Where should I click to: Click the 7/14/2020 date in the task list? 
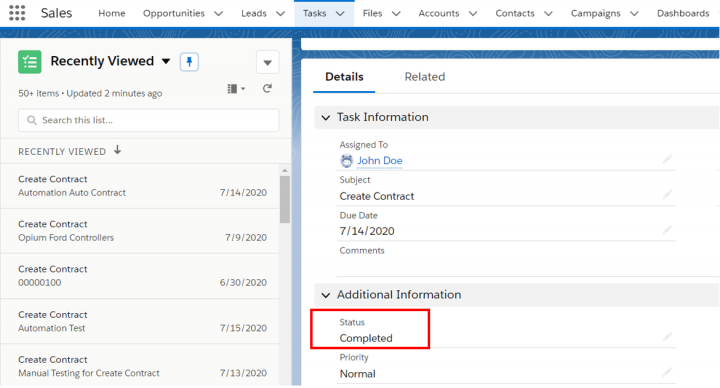(x=243, y=193)
